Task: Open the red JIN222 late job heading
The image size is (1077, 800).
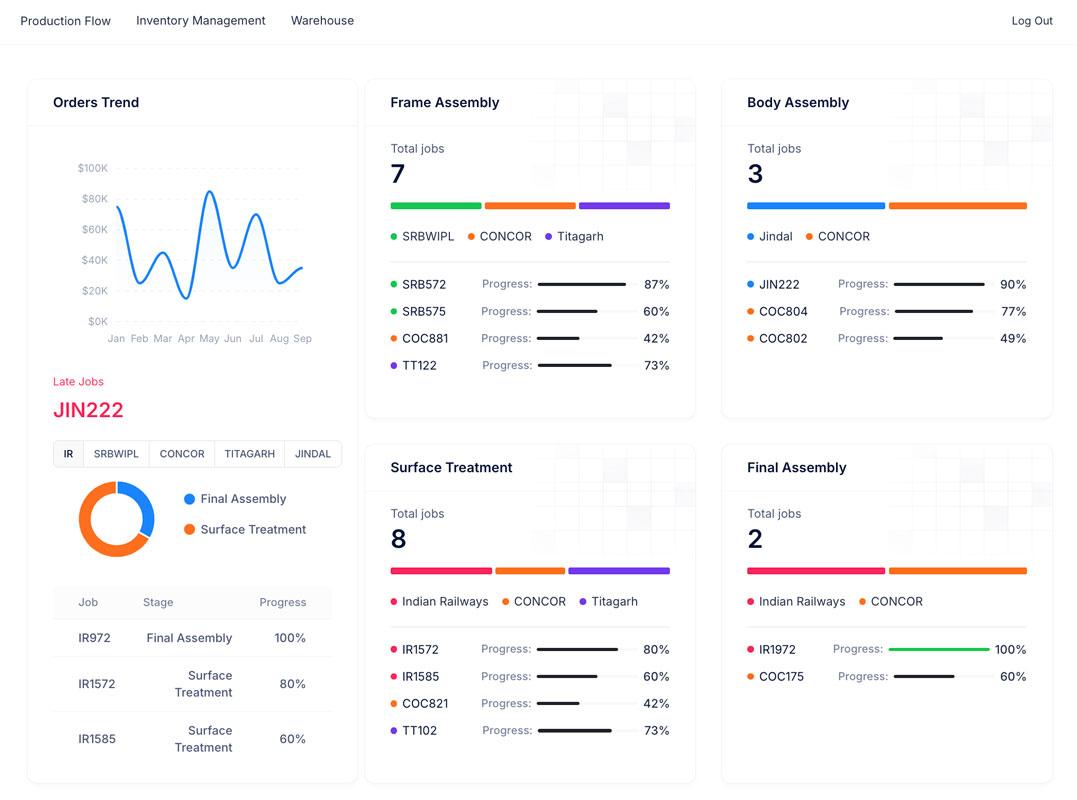Action: 88,410
